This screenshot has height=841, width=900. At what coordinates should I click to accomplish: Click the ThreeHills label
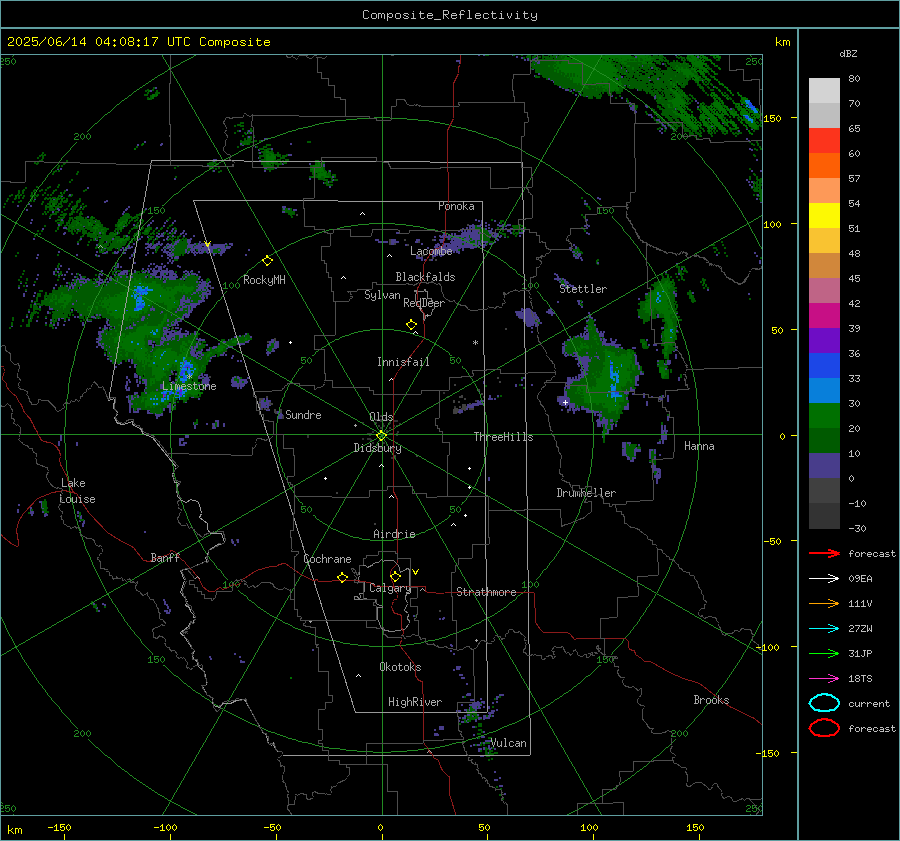[x=503, y=437]
